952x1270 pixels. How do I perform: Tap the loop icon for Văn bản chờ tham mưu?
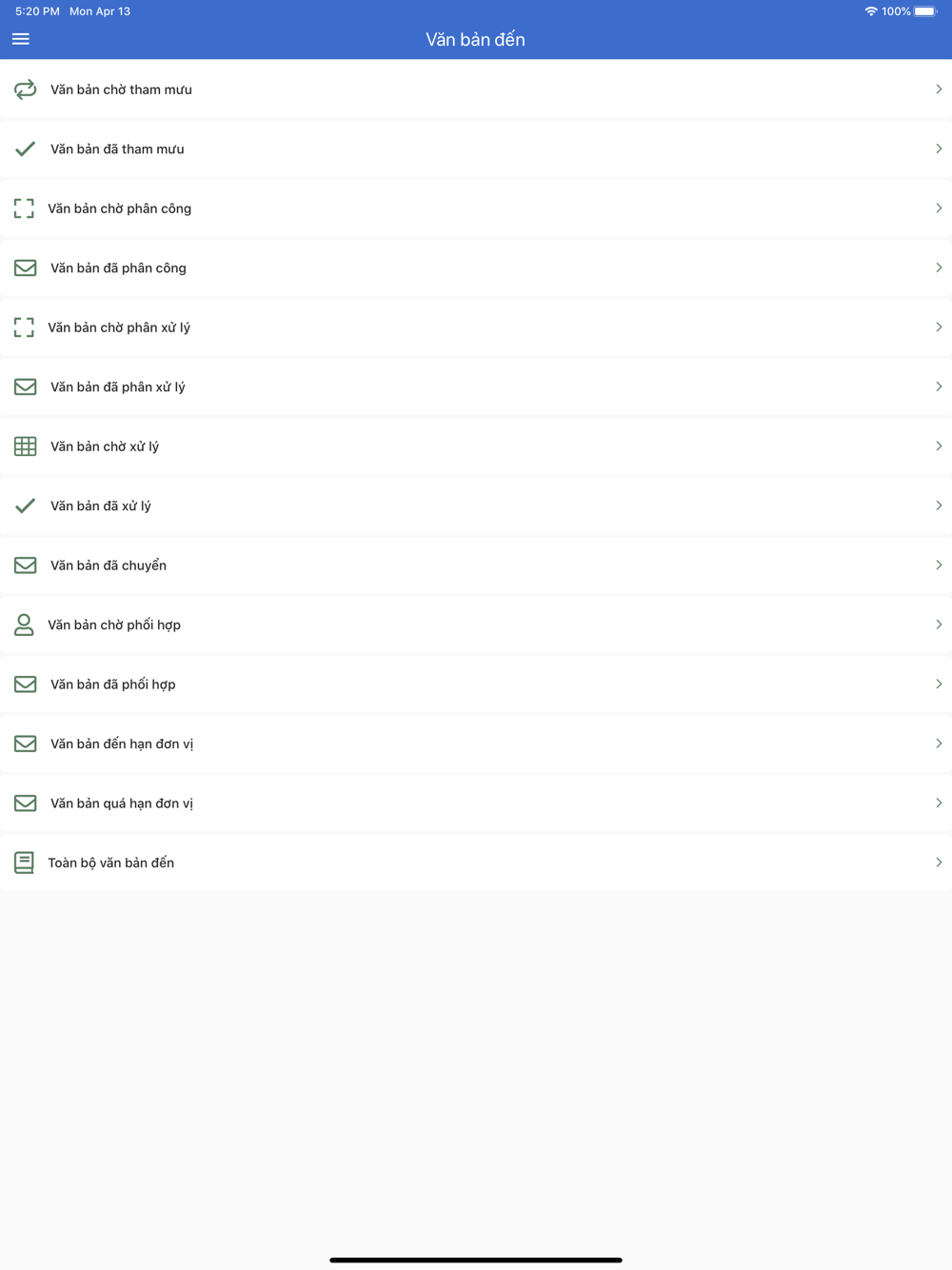point(26,89)
